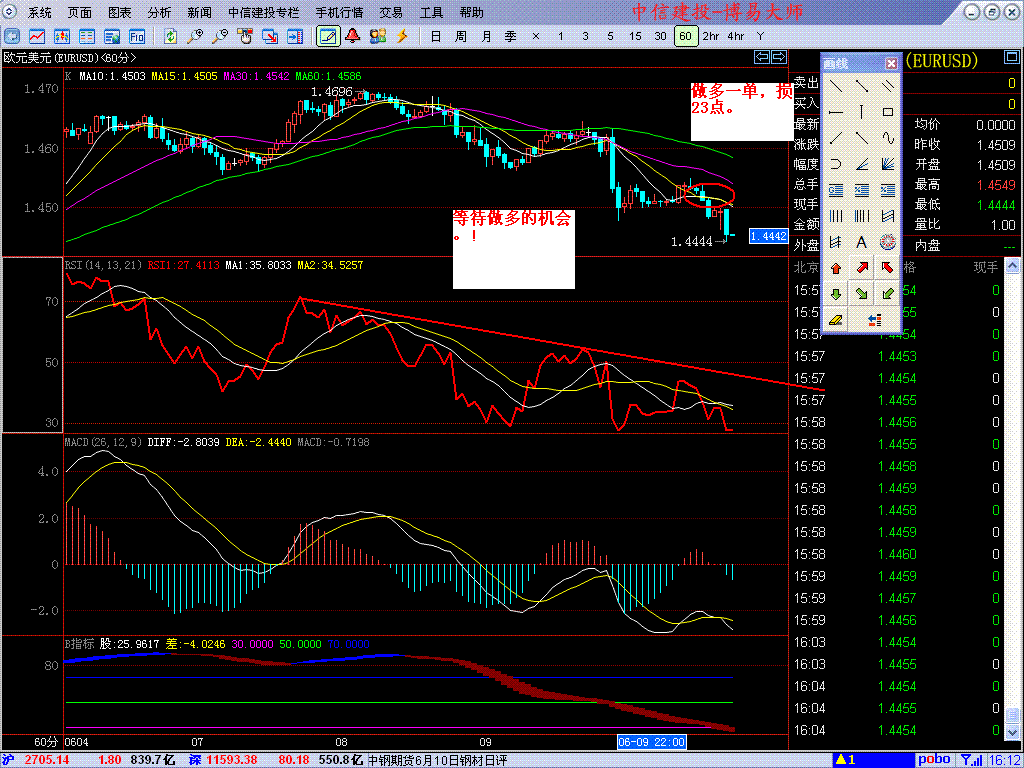Image resolution: width=1024 pixels, height=768 pixels.
Task: Switch to weekly 周 period
Action: pyautogui.click(x=460, y=36)
